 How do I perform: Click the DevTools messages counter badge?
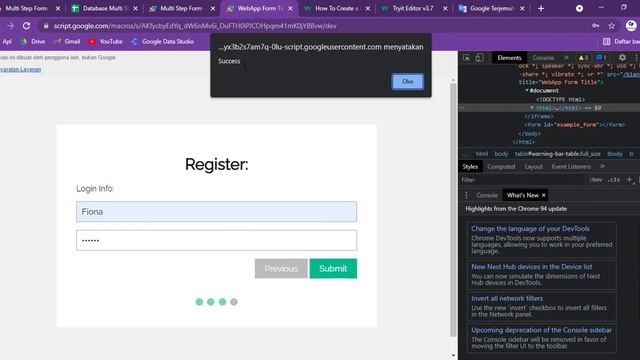(601, 58)
